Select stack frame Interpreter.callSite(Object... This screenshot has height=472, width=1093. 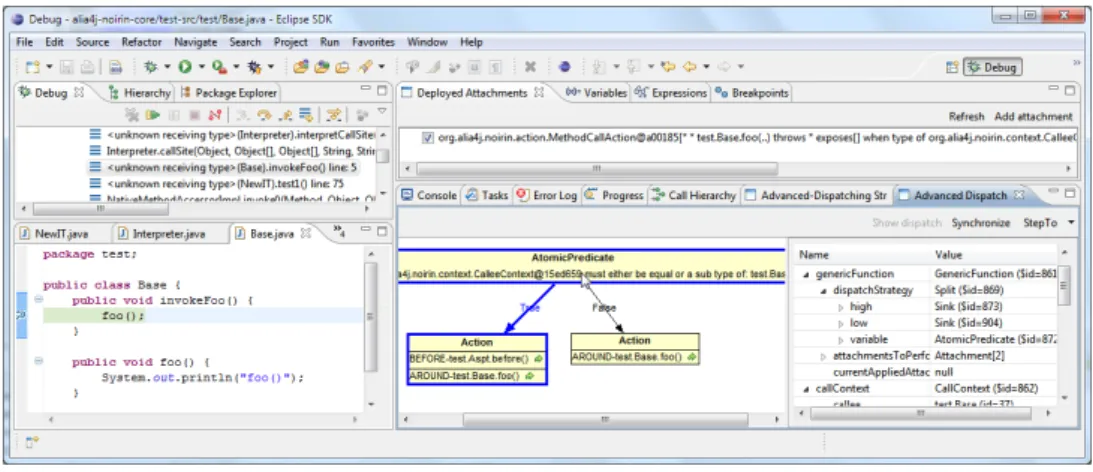[x=232, y=151]
